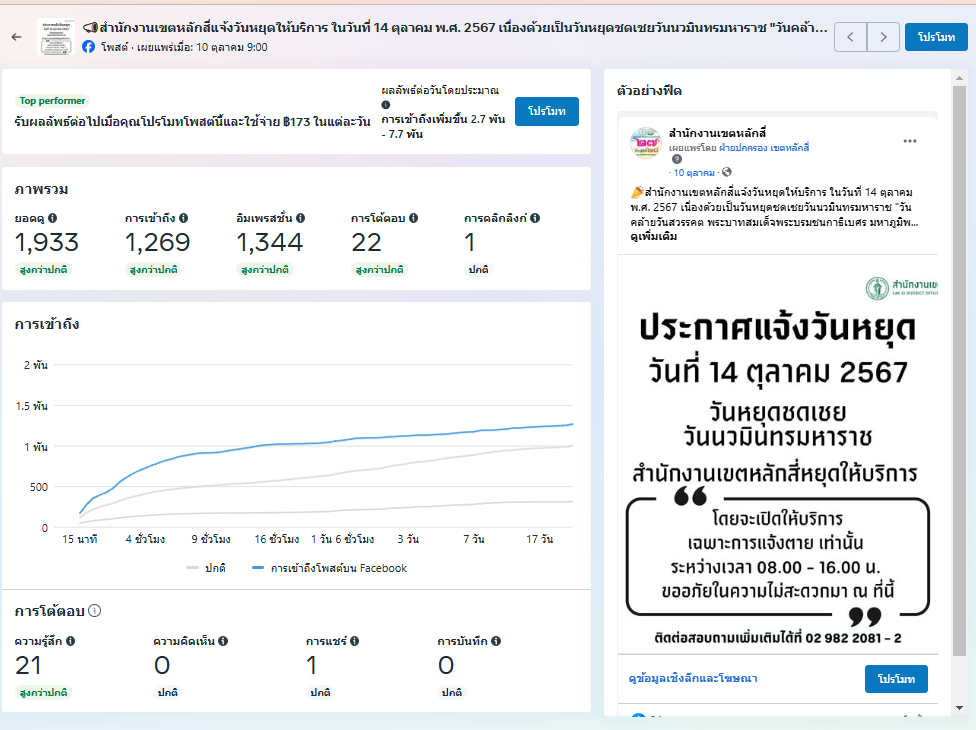Go to previous post with left chevron
976x730 pixels.
pos(850,37)
